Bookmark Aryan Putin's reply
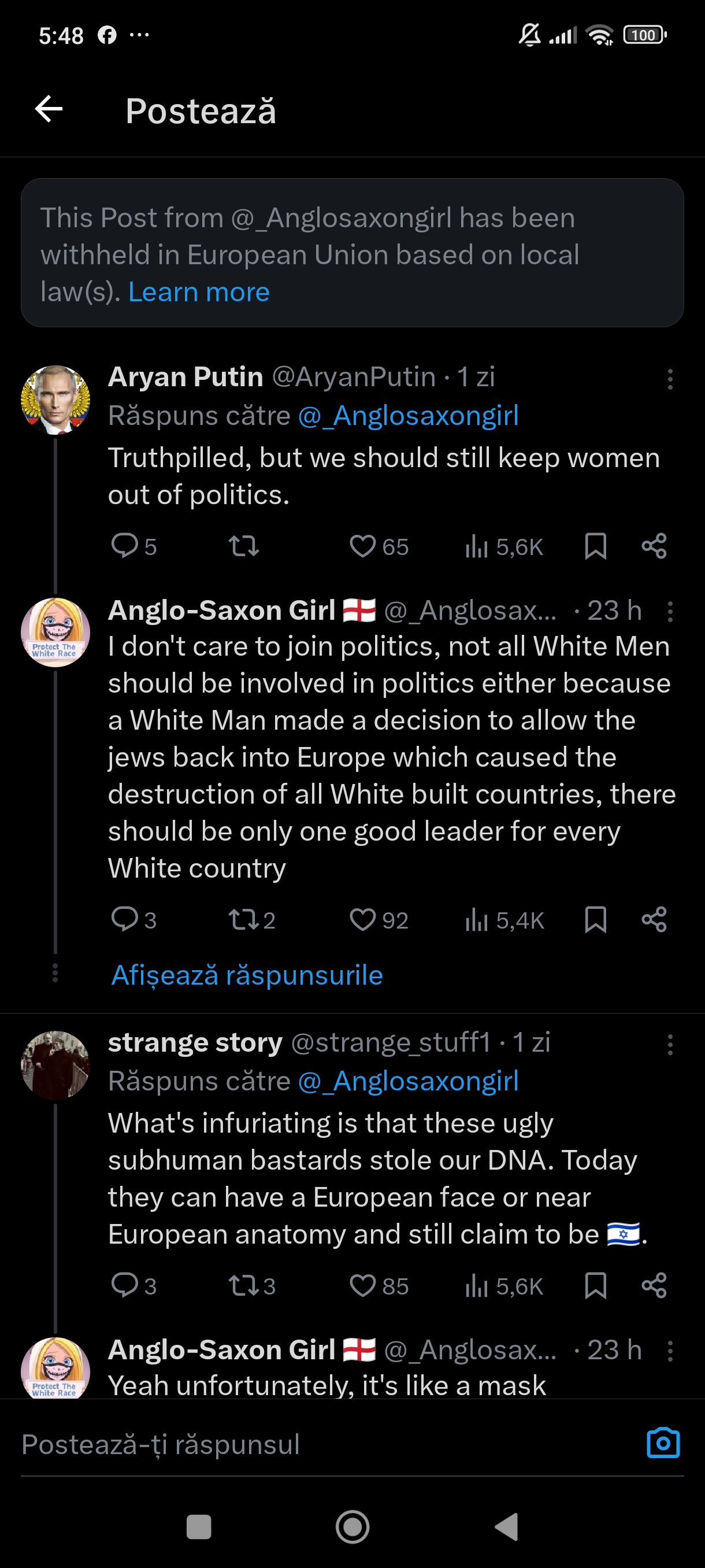 595,546
